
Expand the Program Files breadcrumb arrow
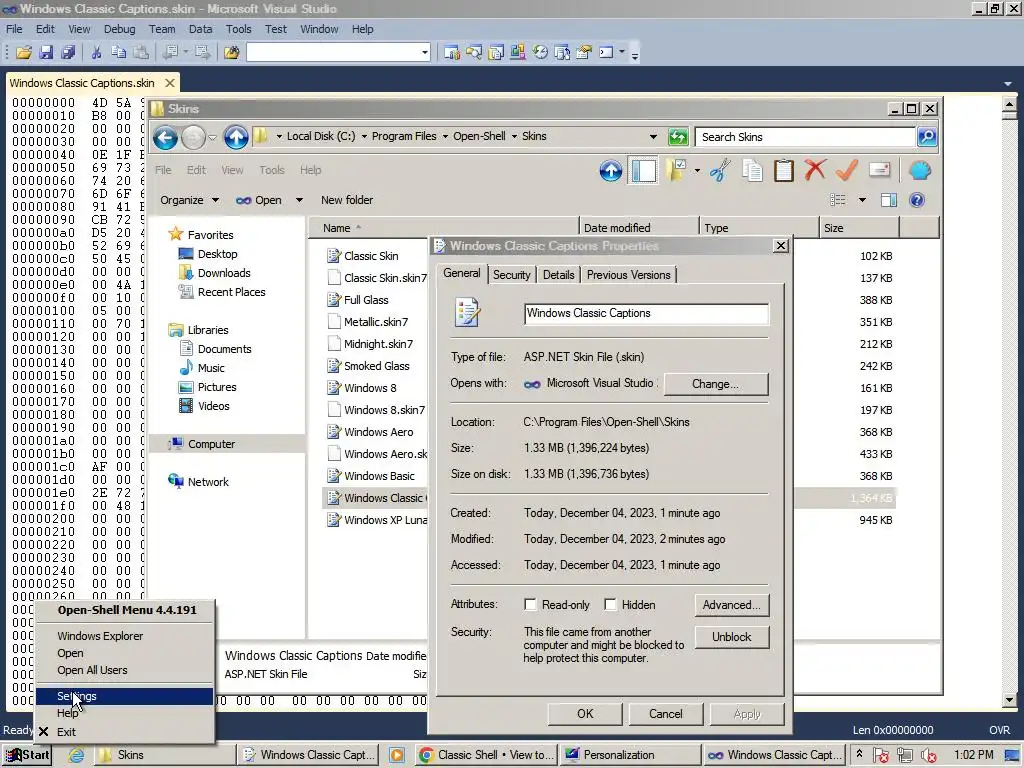click(445, 136)
